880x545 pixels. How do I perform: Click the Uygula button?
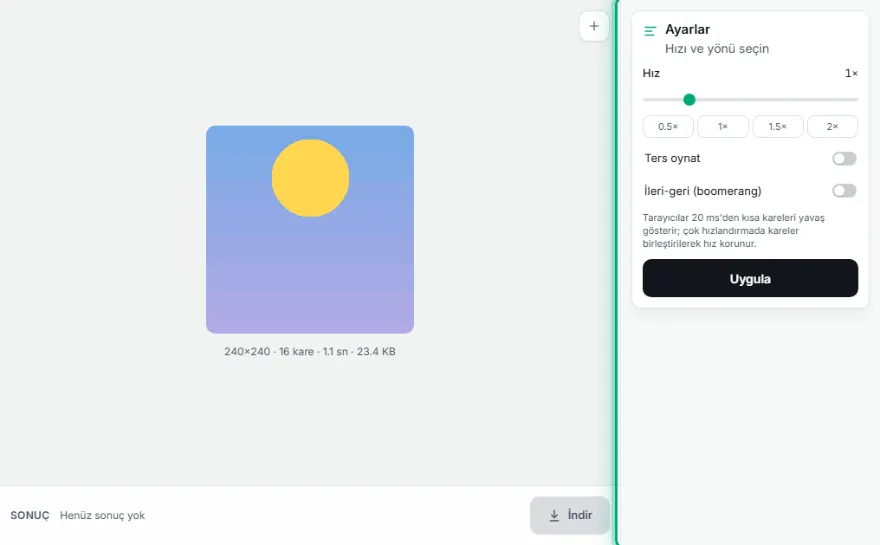pos(750,278)
